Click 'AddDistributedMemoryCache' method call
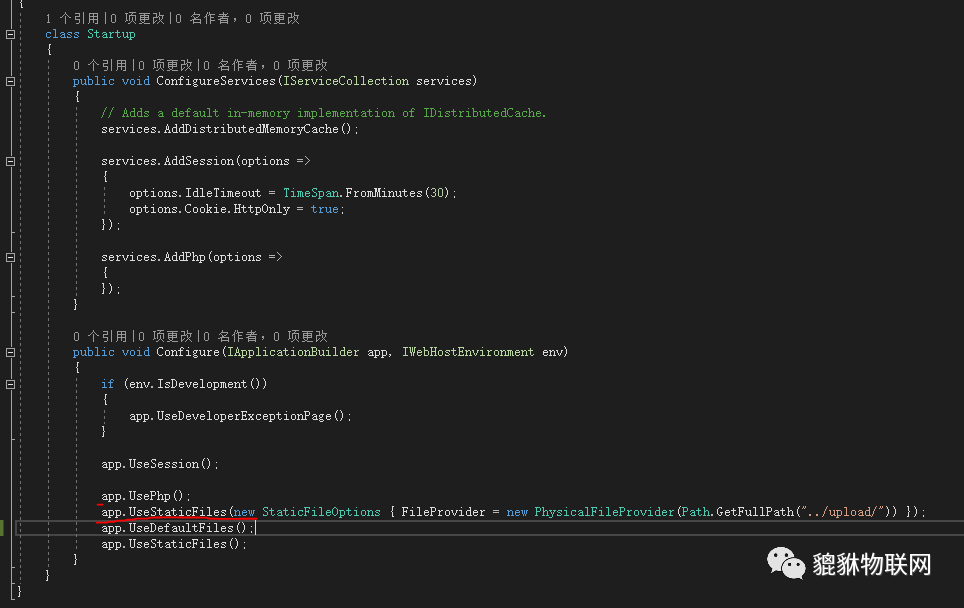964x608 pixels. click(251, 129)
